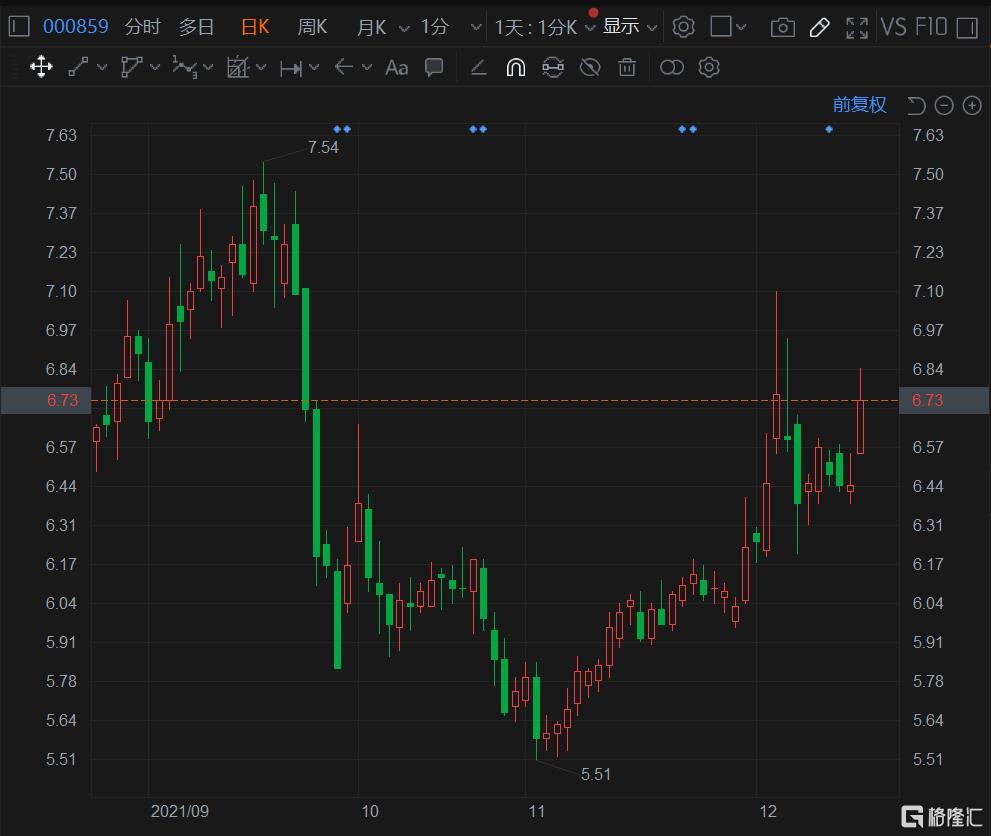Click event diamond markers near October
The height and width of the screenshot is (836, 991).
[342, 130]
